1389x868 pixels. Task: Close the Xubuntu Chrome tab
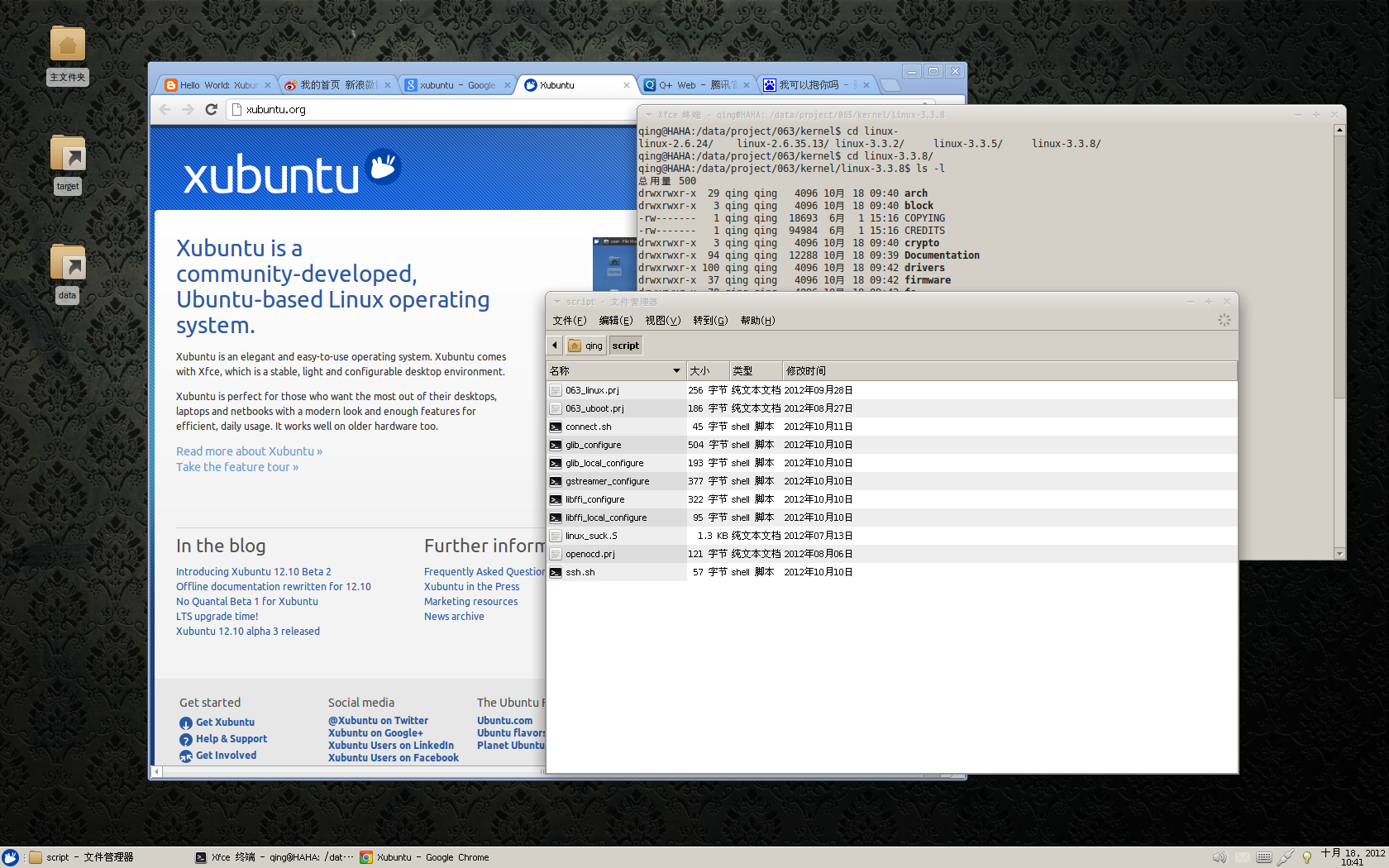(627, 85)
